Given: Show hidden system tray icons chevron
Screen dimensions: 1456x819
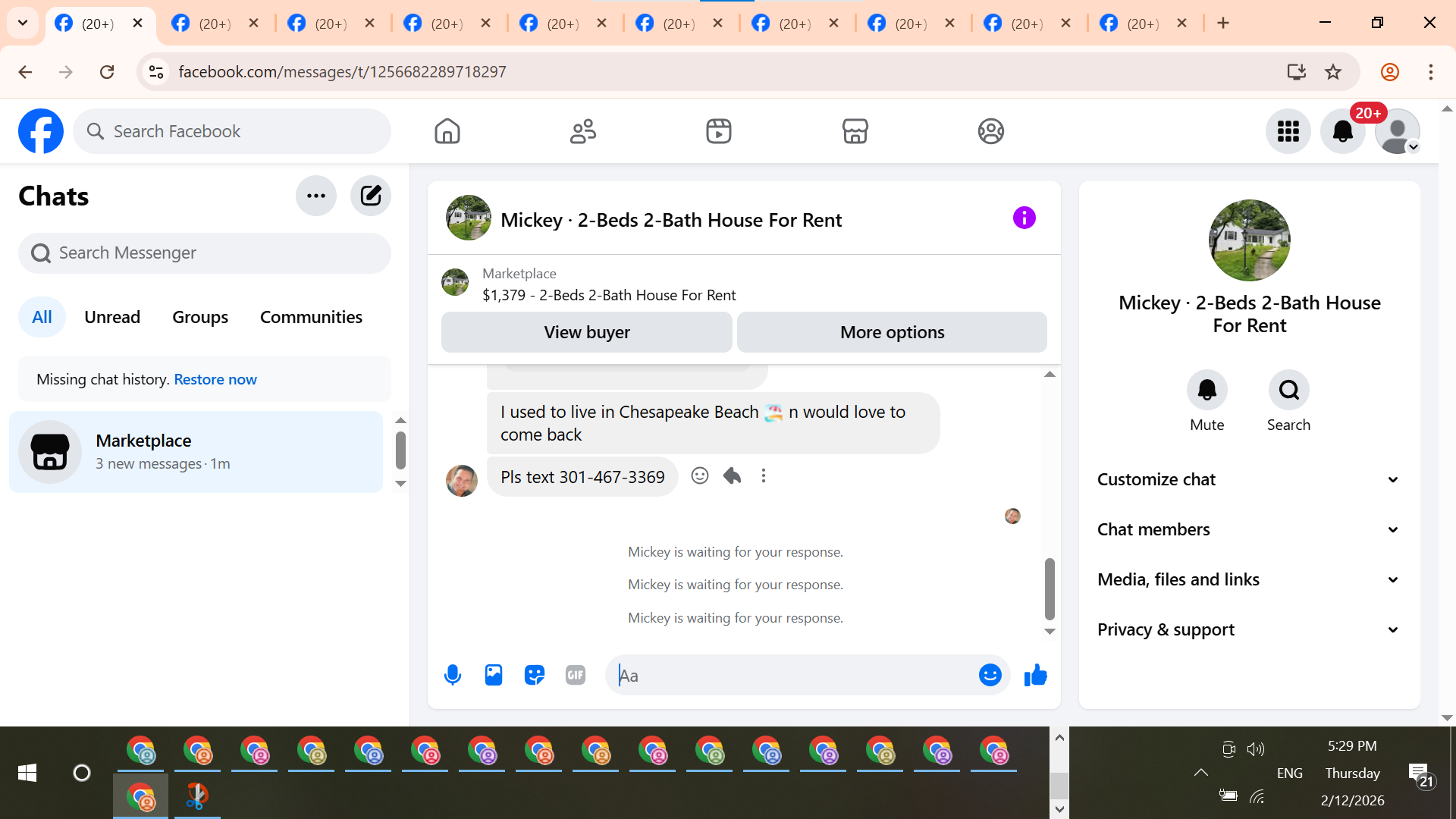Looking at the screenshot, I should pyautogui.click(x=1201, y=773).
